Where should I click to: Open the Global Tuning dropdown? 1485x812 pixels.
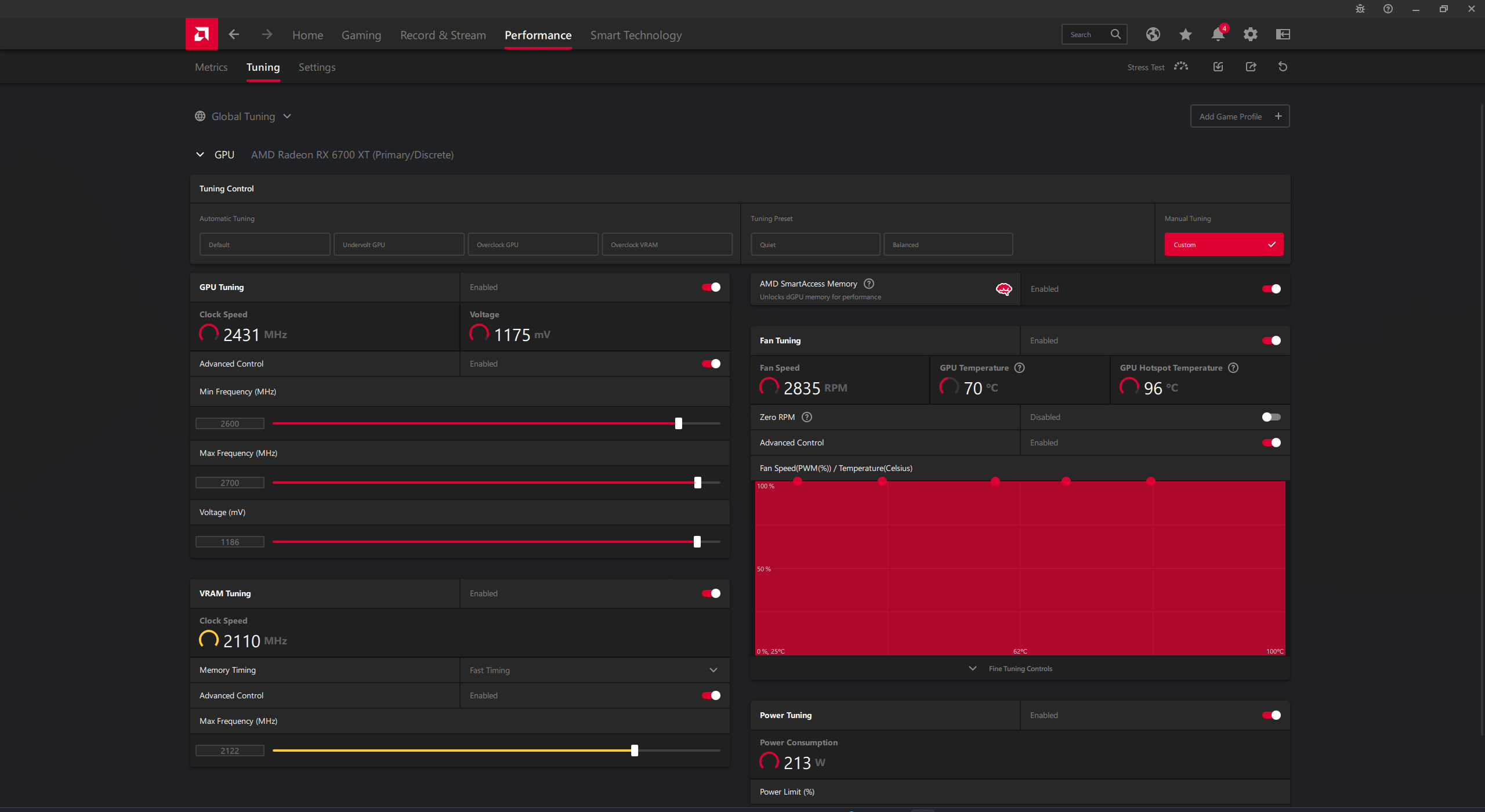click(243, 116)
